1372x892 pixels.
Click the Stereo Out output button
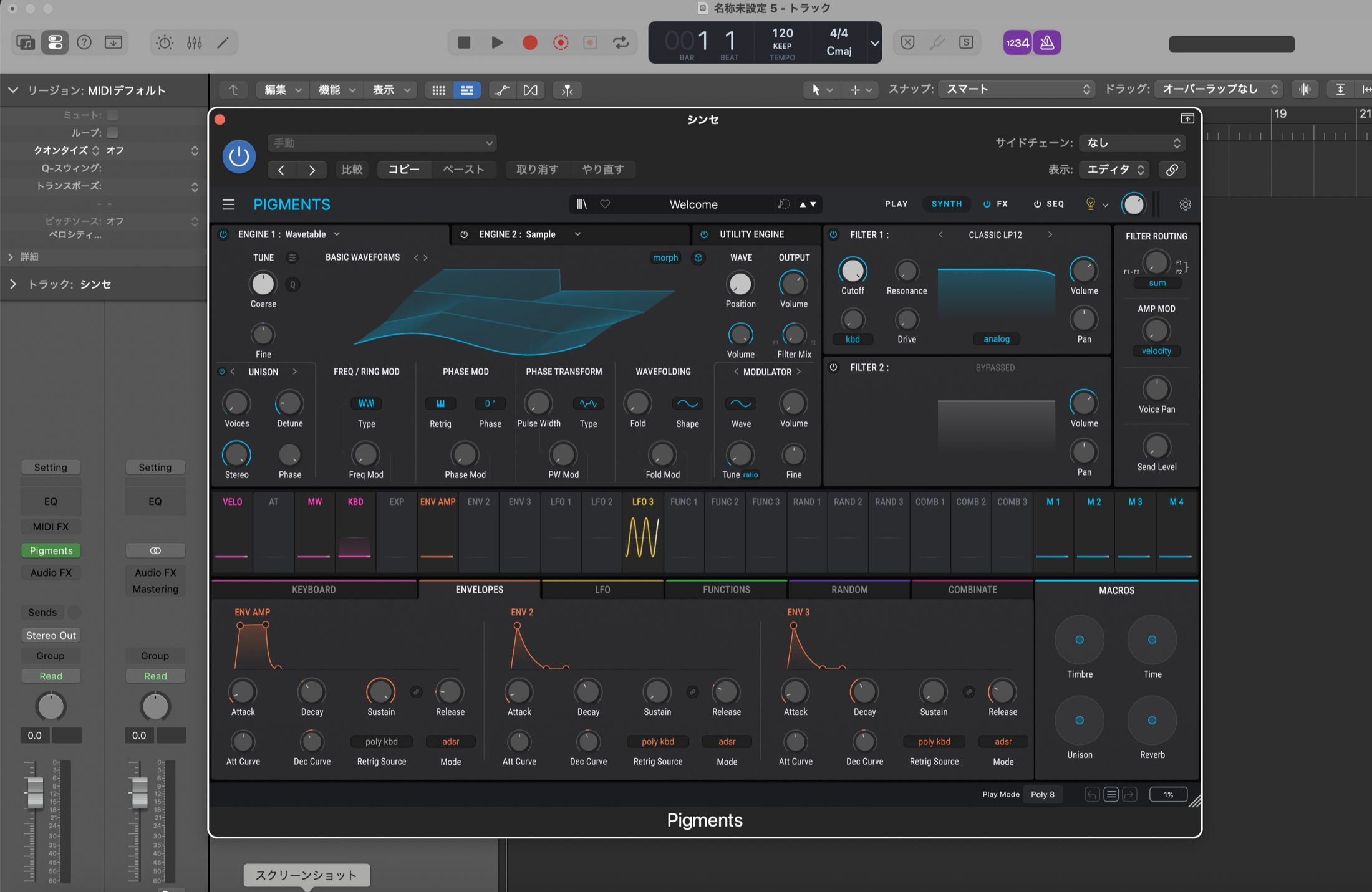(51, 635)
